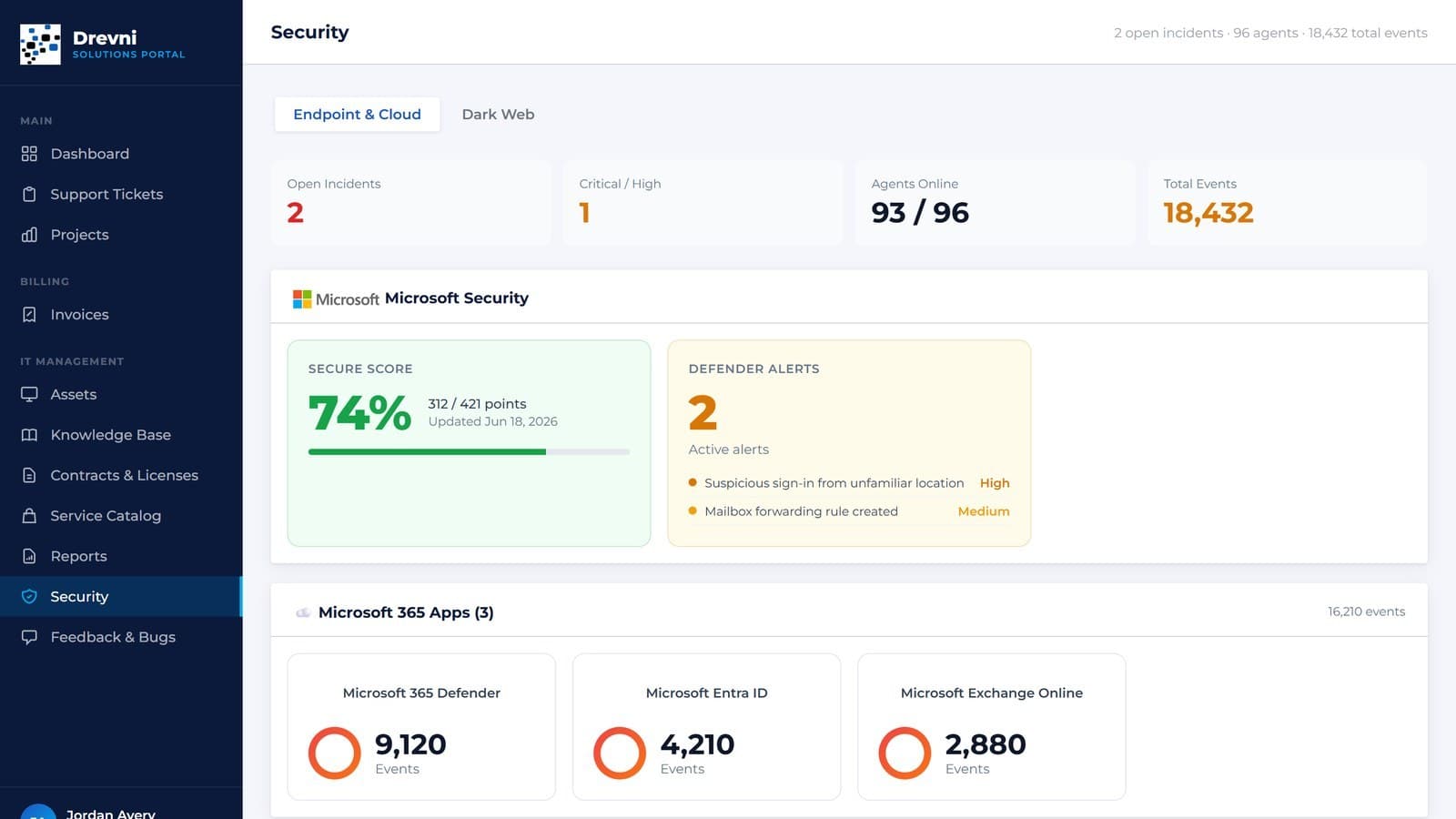The image size is (1456, 819).
Task: Click the Drevni logo icon
Action: pyautogui.click(x=40, y=44)
